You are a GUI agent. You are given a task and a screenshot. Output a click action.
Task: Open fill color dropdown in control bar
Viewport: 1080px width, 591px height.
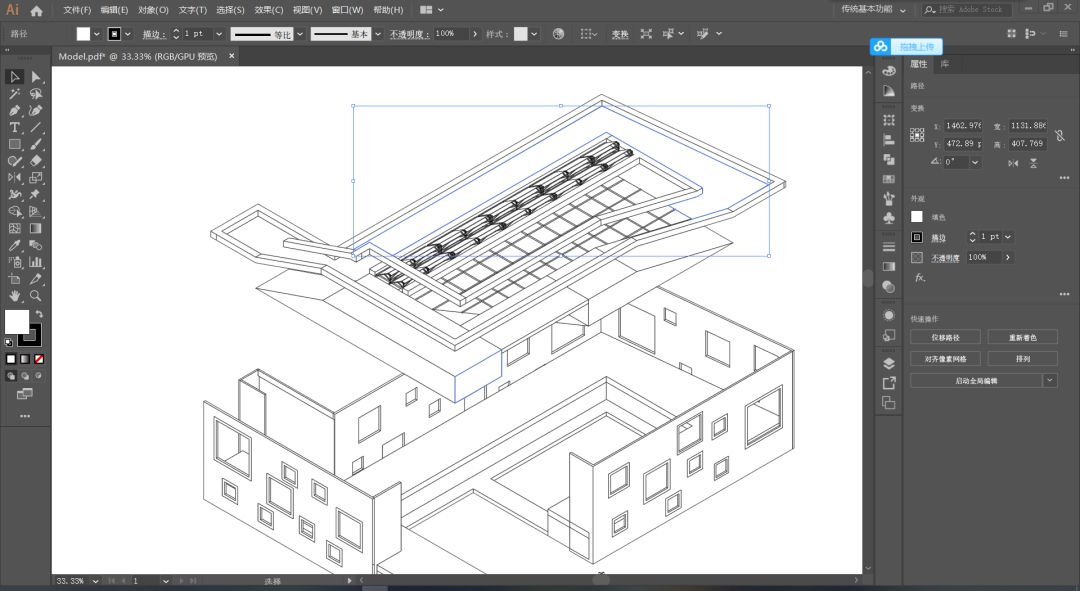(96, 34)
